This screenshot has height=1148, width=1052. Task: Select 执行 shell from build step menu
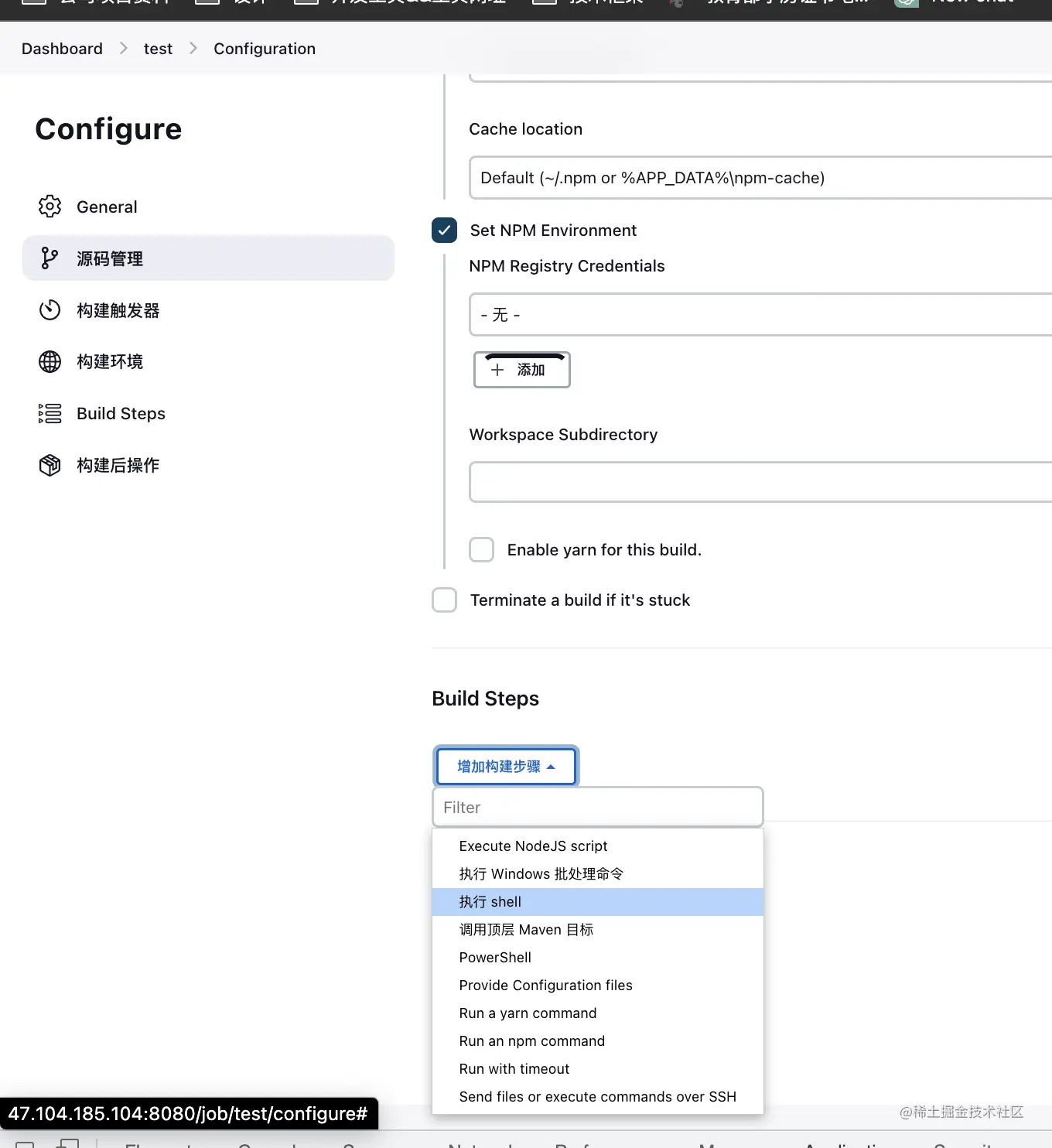coord(490,902)
